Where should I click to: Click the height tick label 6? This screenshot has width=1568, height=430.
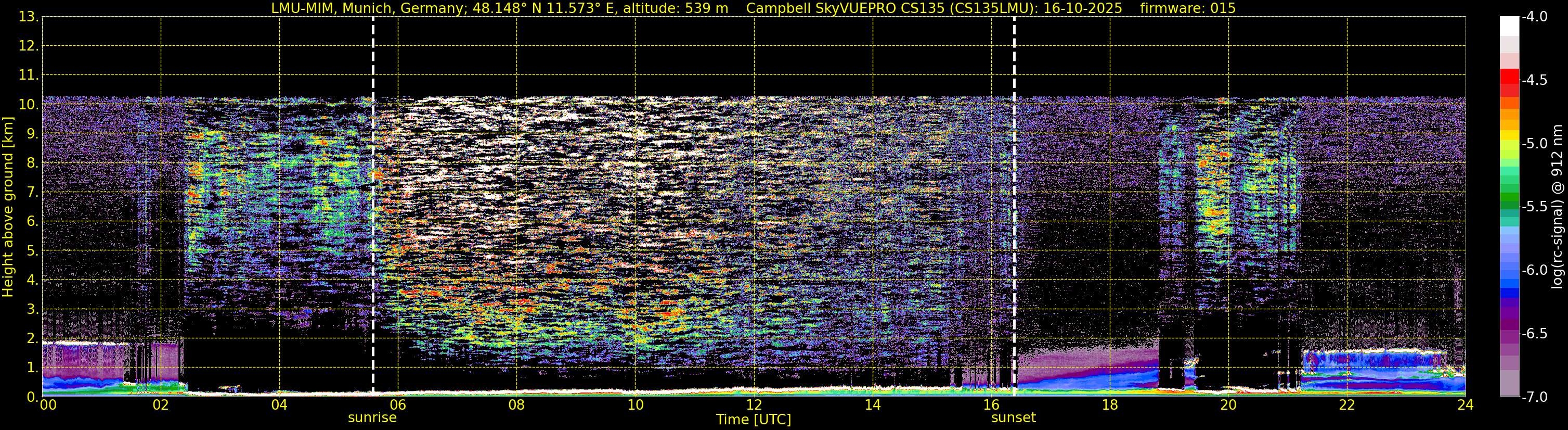coord(32,222)
